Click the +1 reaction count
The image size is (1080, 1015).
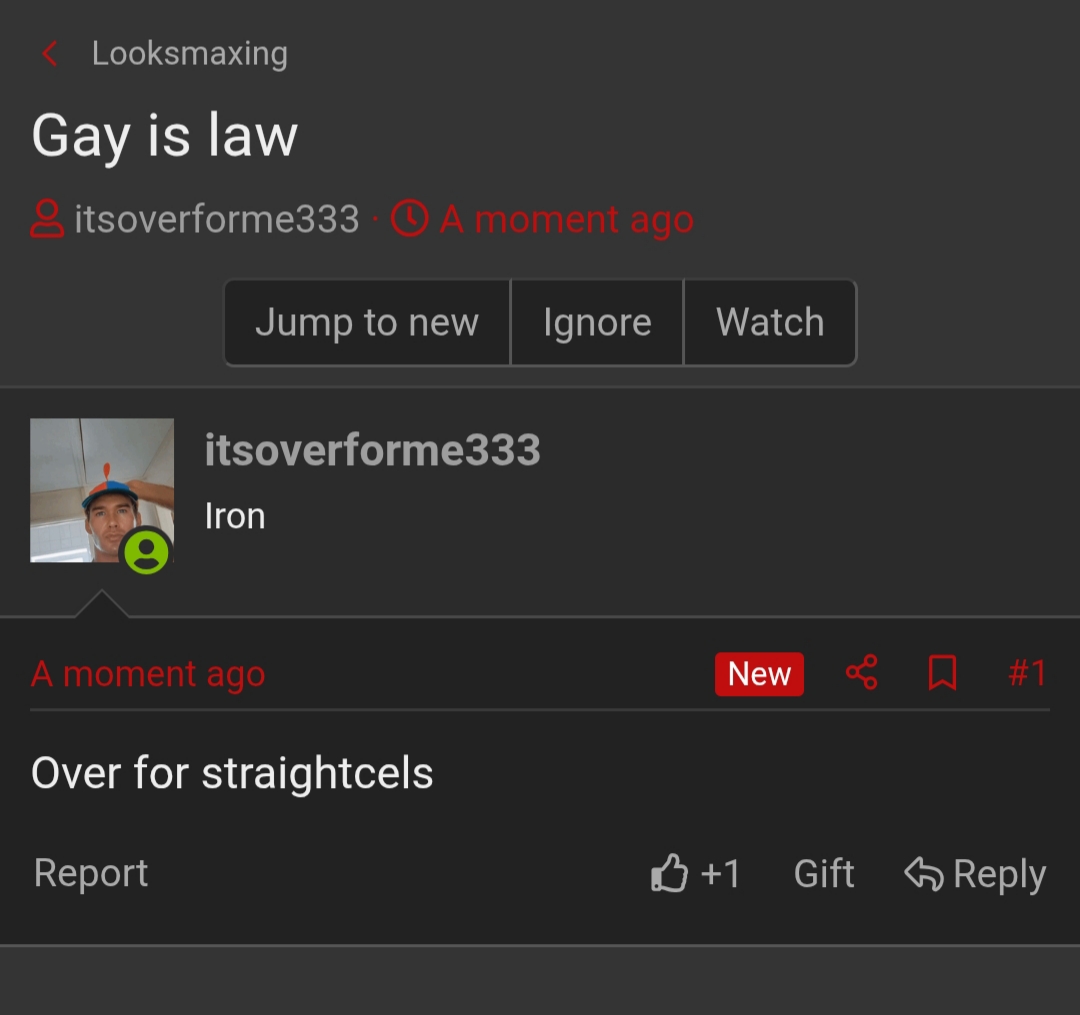tap(720, 874)
